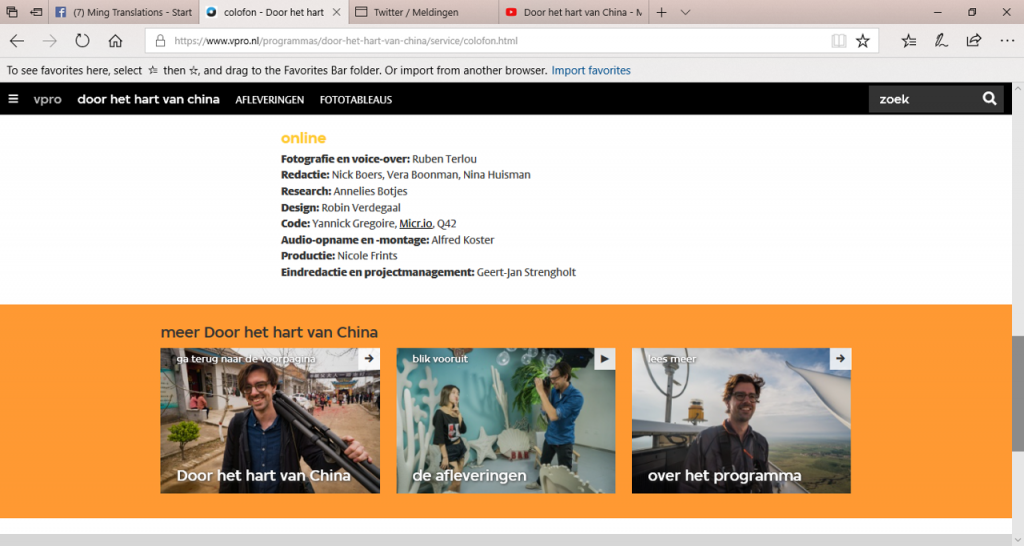This screenshot has width=1024, height=546.
Task: Click the heading meer Door het hart van China
Action: 269,332
